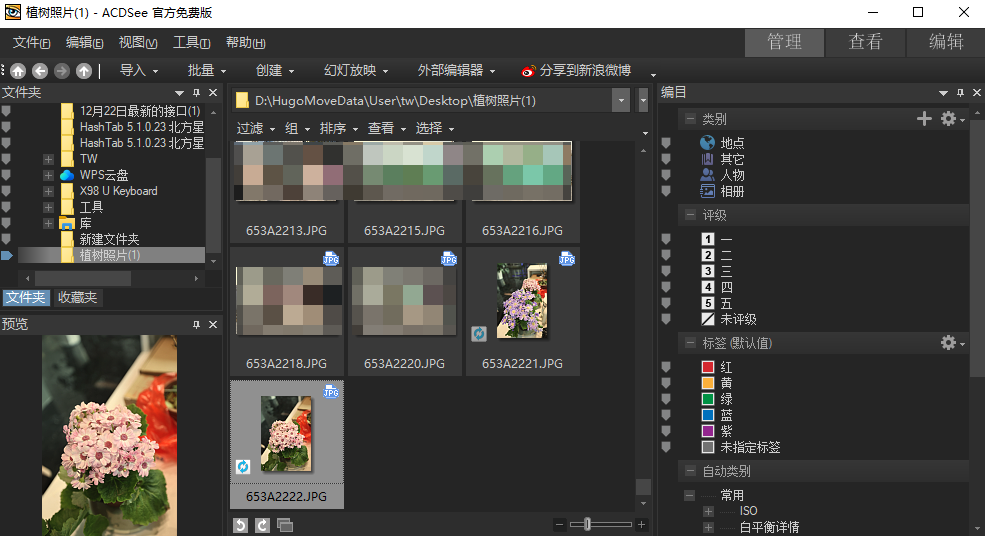Click the 外部编辑器 toolbar button
The height and width of the screenshot is (536, 985).
tap(456, 70)
